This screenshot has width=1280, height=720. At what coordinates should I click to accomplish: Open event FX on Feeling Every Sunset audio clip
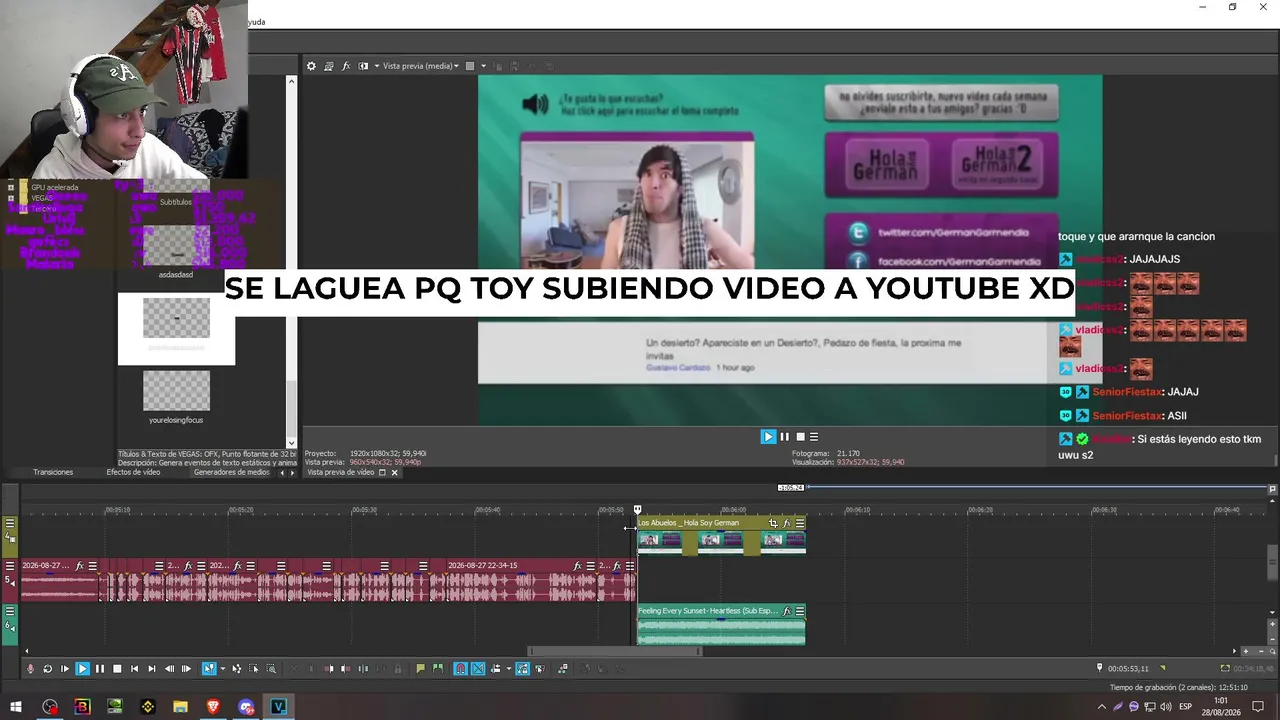787,611
